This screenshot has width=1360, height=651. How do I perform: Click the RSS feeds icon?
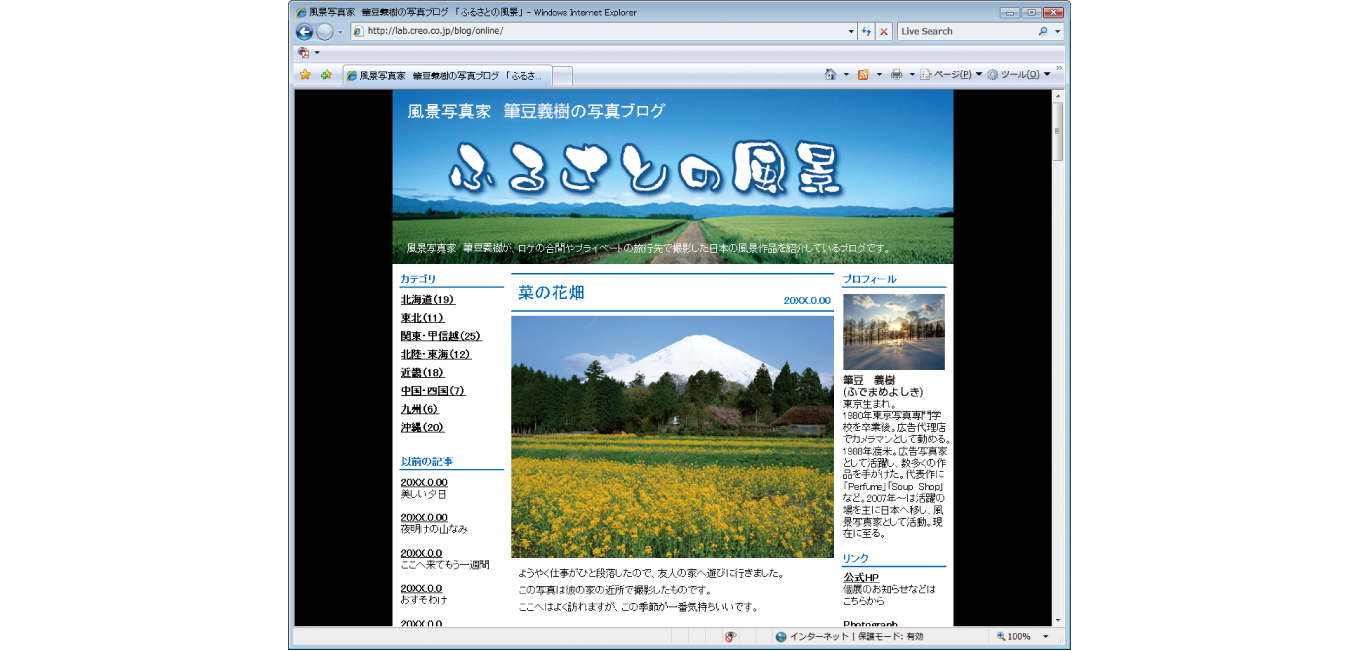click(x=862, y=75)
